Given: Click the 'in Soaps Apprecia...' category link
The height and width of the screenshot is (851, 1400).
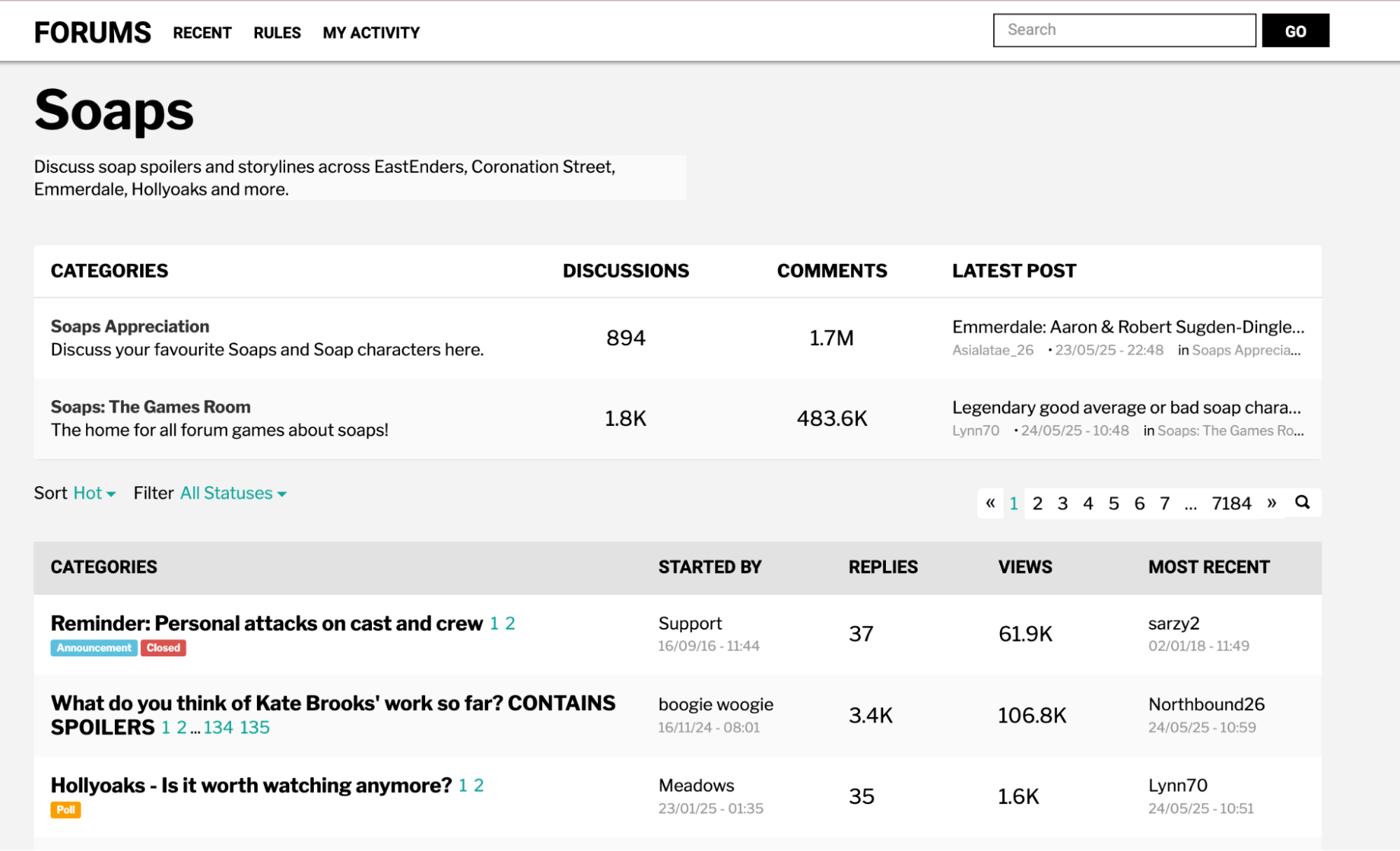Looking at the screenshot, I should 1246,350.
